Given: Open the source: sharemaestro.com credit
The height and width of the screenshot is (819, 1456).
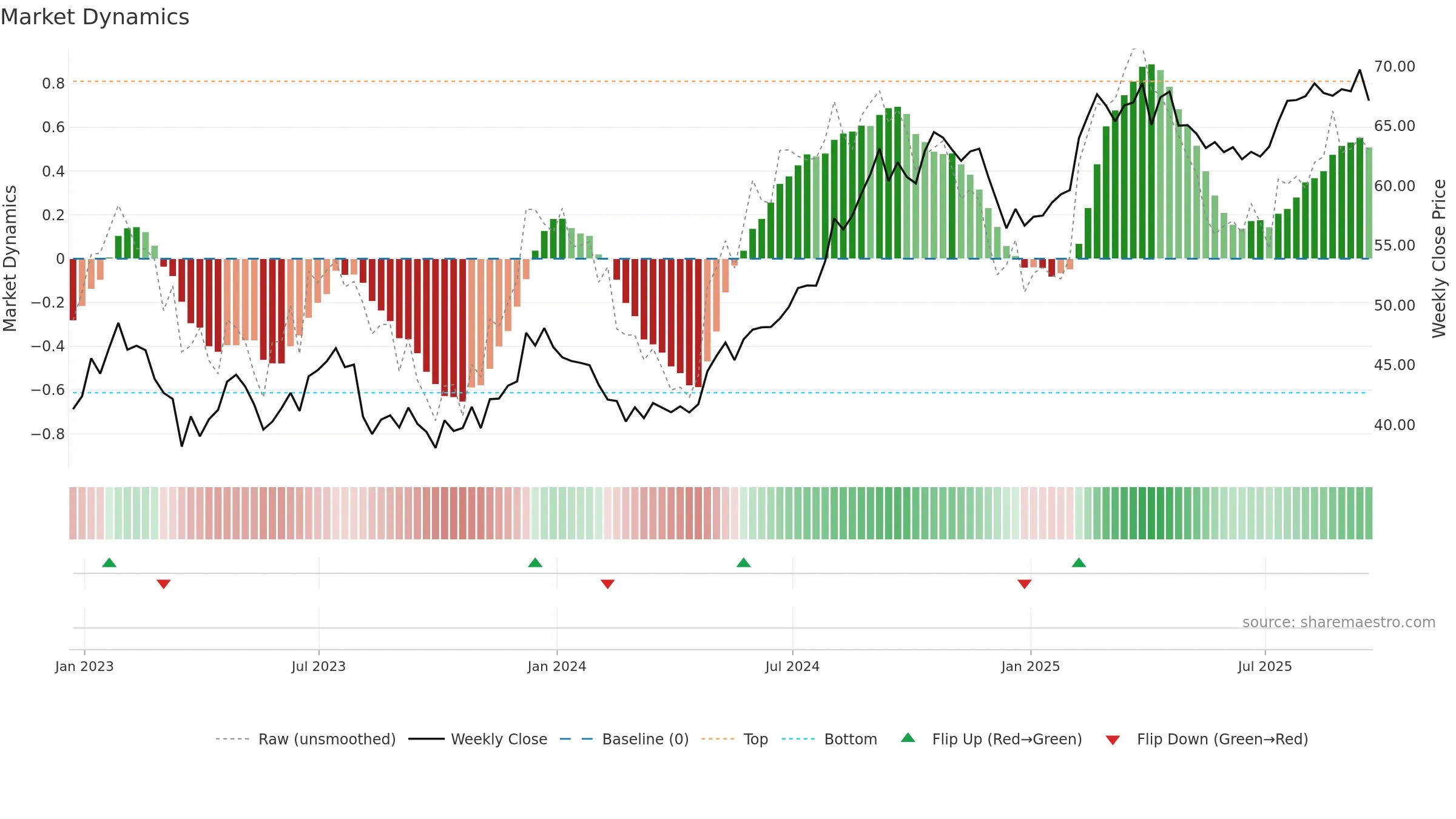Looking at the screenshot, I should 1339,622.
